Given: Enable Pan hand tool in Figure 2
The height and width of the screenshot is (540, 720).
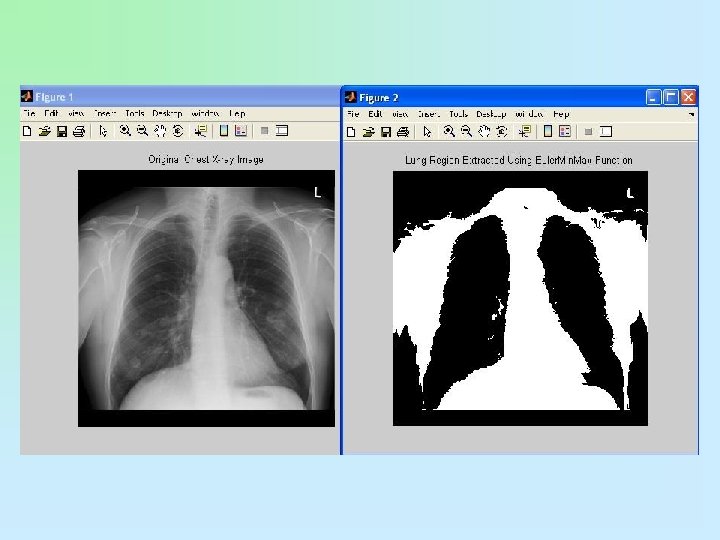Looking at the screenshot, I should click(x=484, y=132).
